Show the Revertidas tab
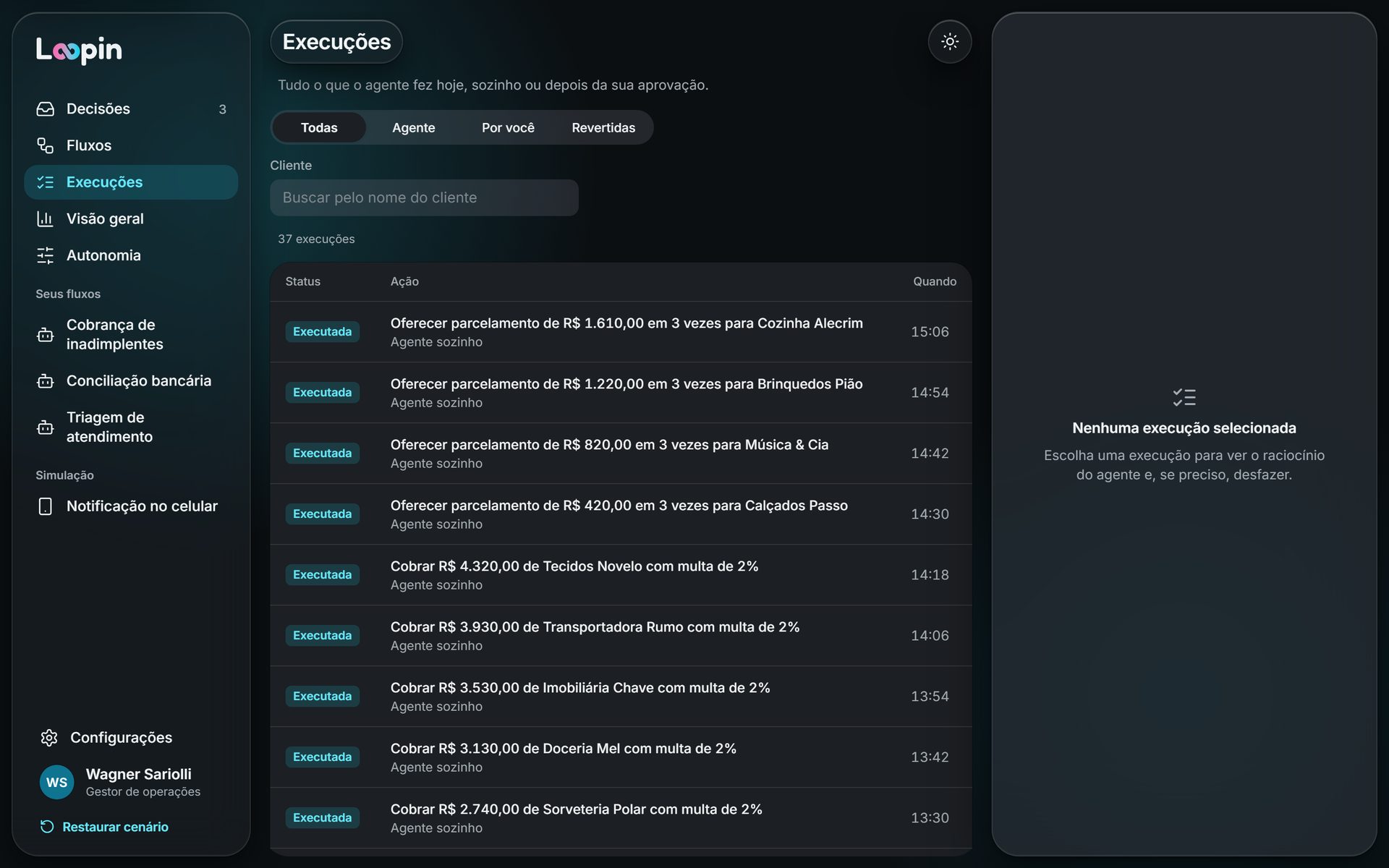 [603, 127]
